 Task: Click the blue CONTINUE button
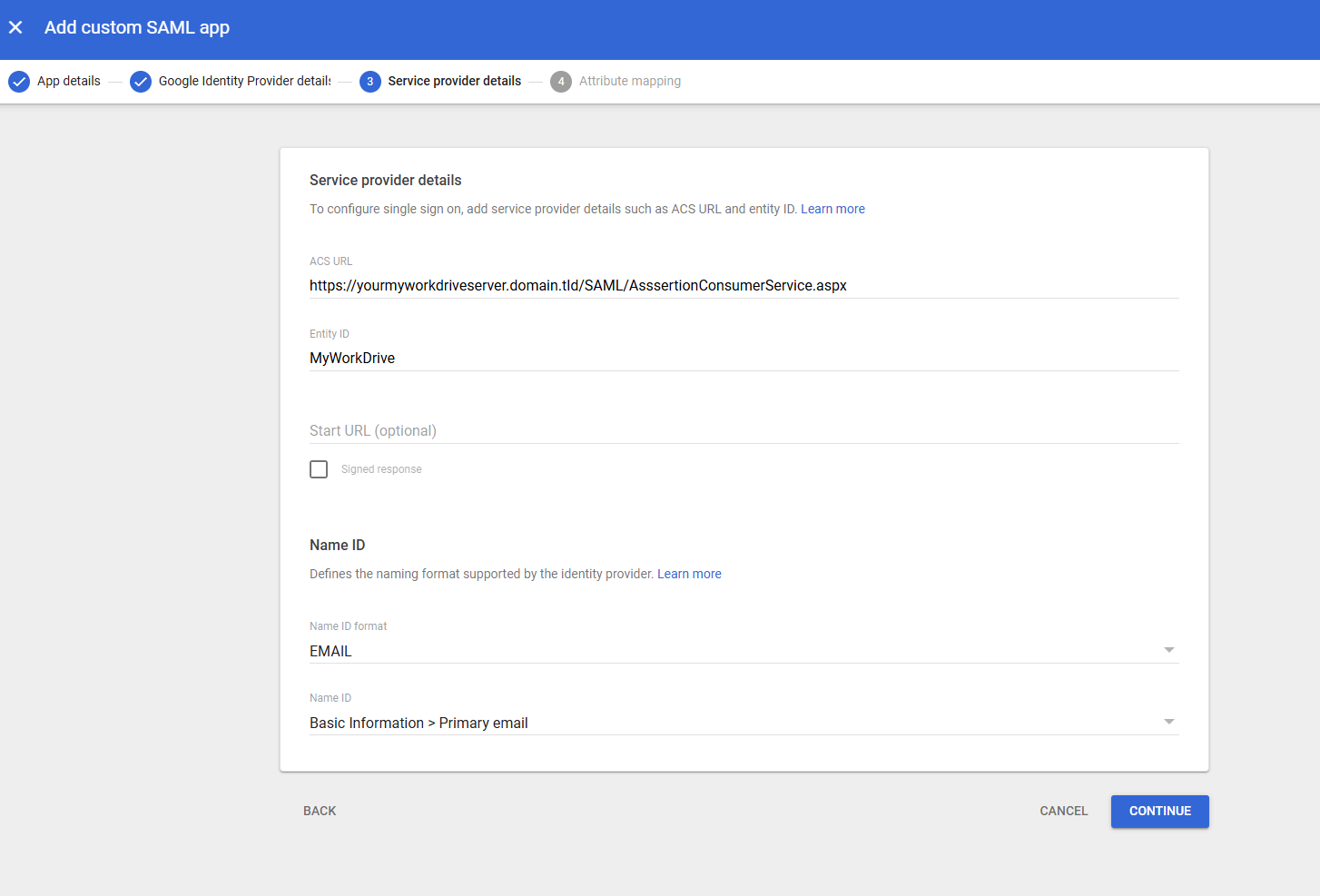coord(1159,811)
